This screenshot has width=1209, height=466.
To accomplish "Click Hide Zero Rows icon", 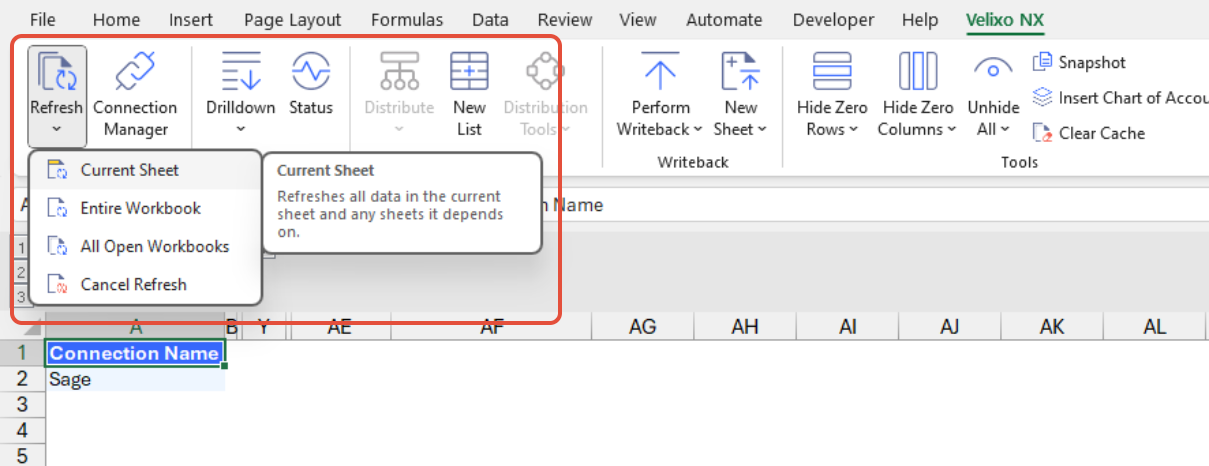I will click(832, 73).
